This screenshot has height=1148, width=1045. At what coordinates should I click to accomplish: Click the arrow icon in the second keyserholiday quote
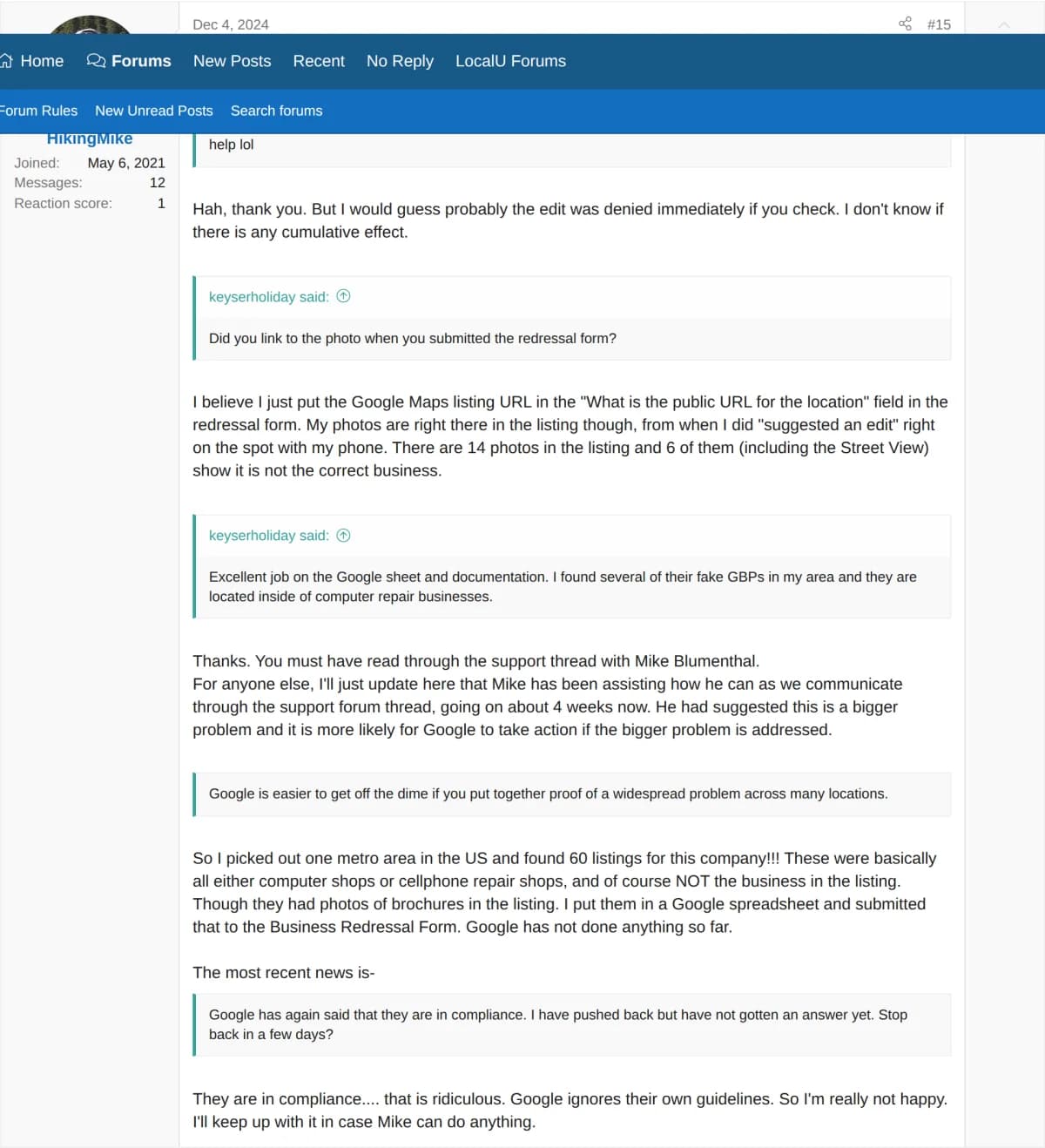pyautogui.click(x=344, y=535)
